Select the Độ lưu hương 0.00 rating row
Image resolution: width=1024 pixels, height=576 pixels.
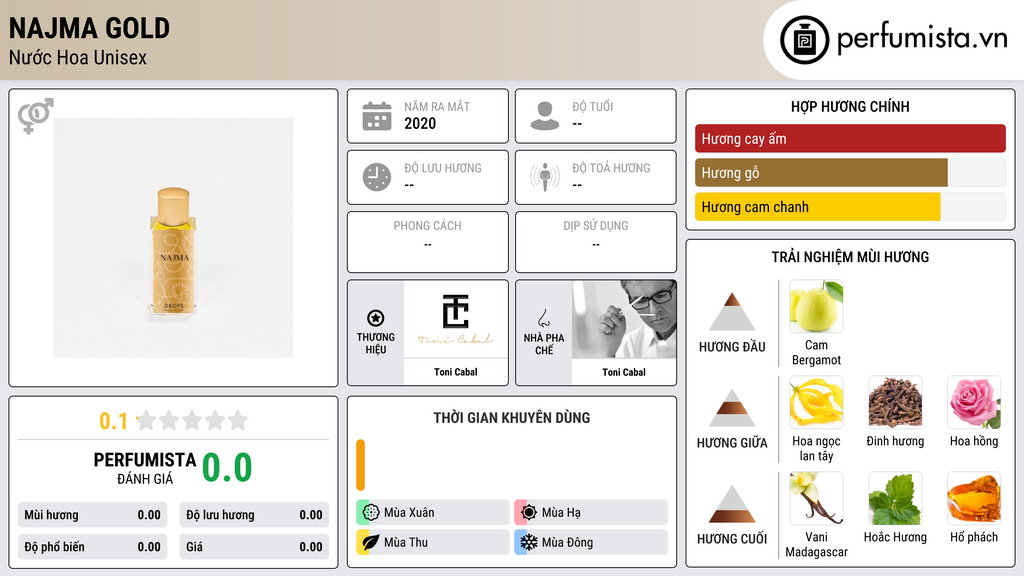coord(254,515)
